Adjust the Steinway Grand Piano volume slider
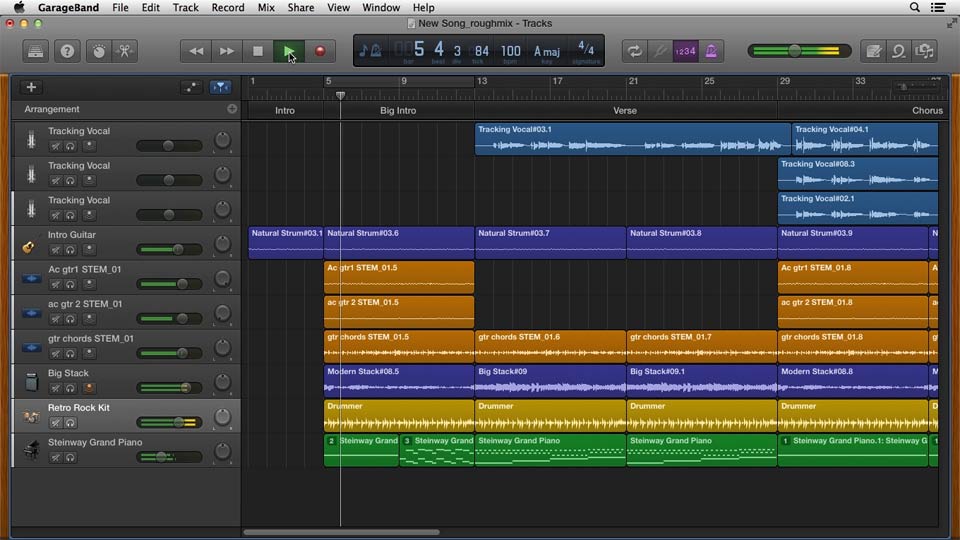Screen dimensions: 960x540 [x=170, y=457]
